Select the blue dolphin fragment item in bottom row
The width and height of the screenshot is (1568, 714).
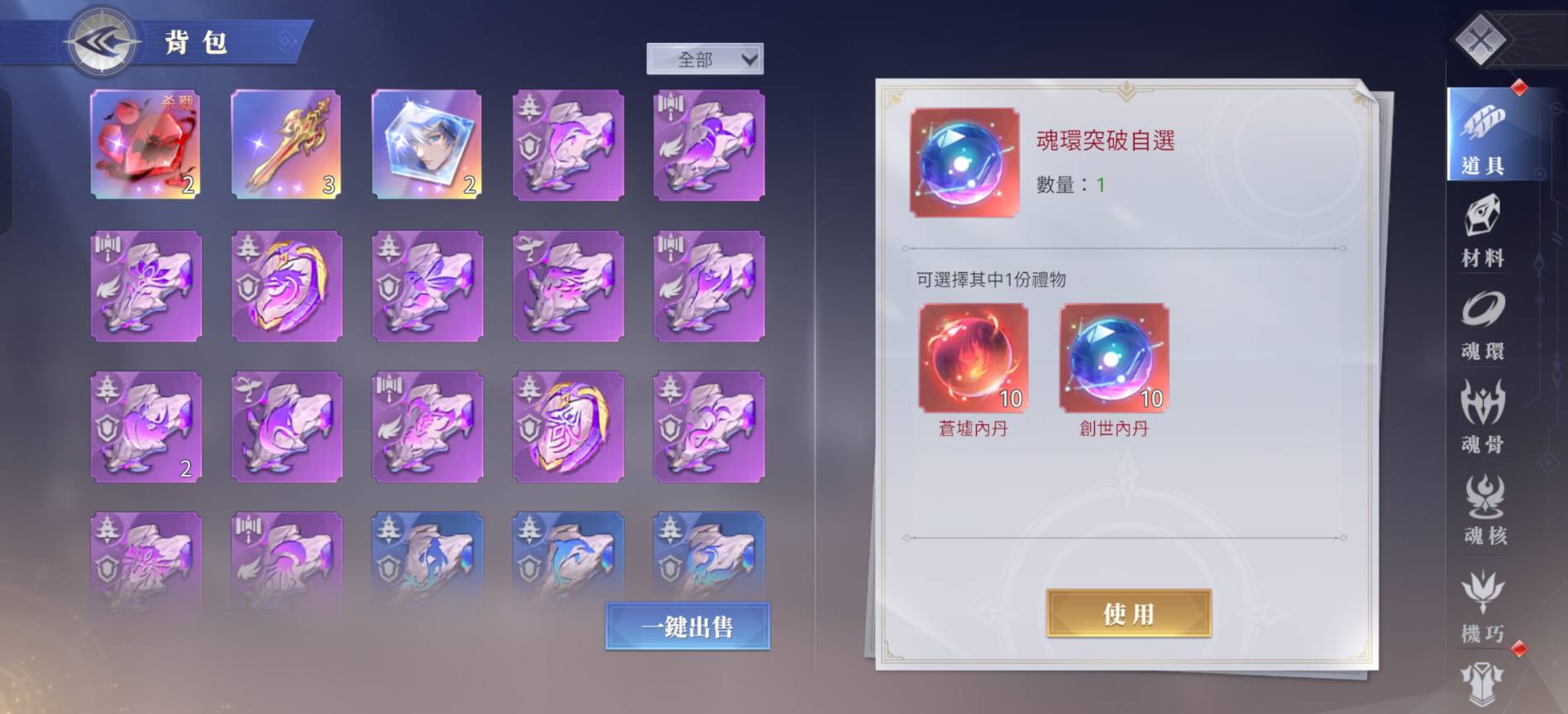pyautogui.click(x=567, y=558)
